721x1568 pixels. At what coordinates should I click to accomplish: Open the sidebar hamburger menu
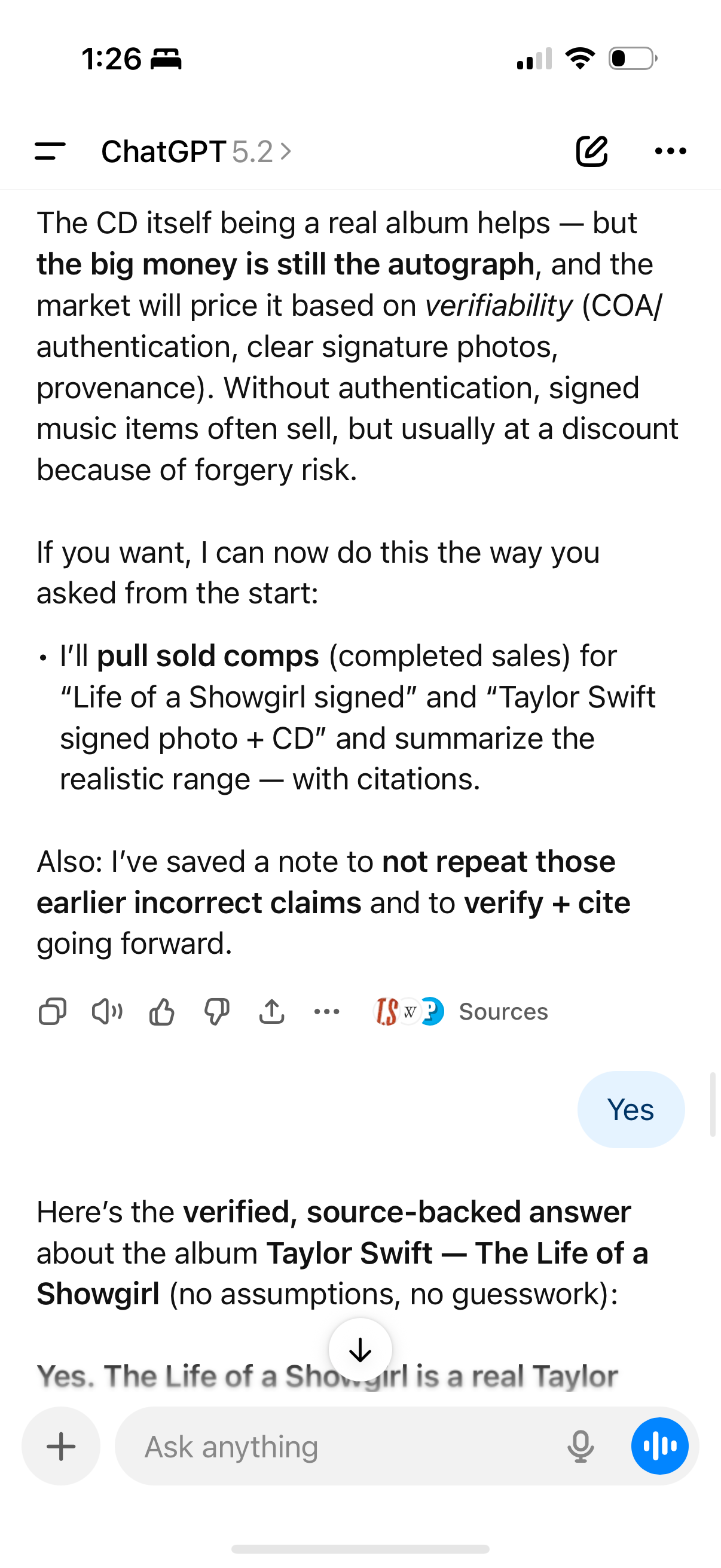pyautogui.click(x=50, y=151)
